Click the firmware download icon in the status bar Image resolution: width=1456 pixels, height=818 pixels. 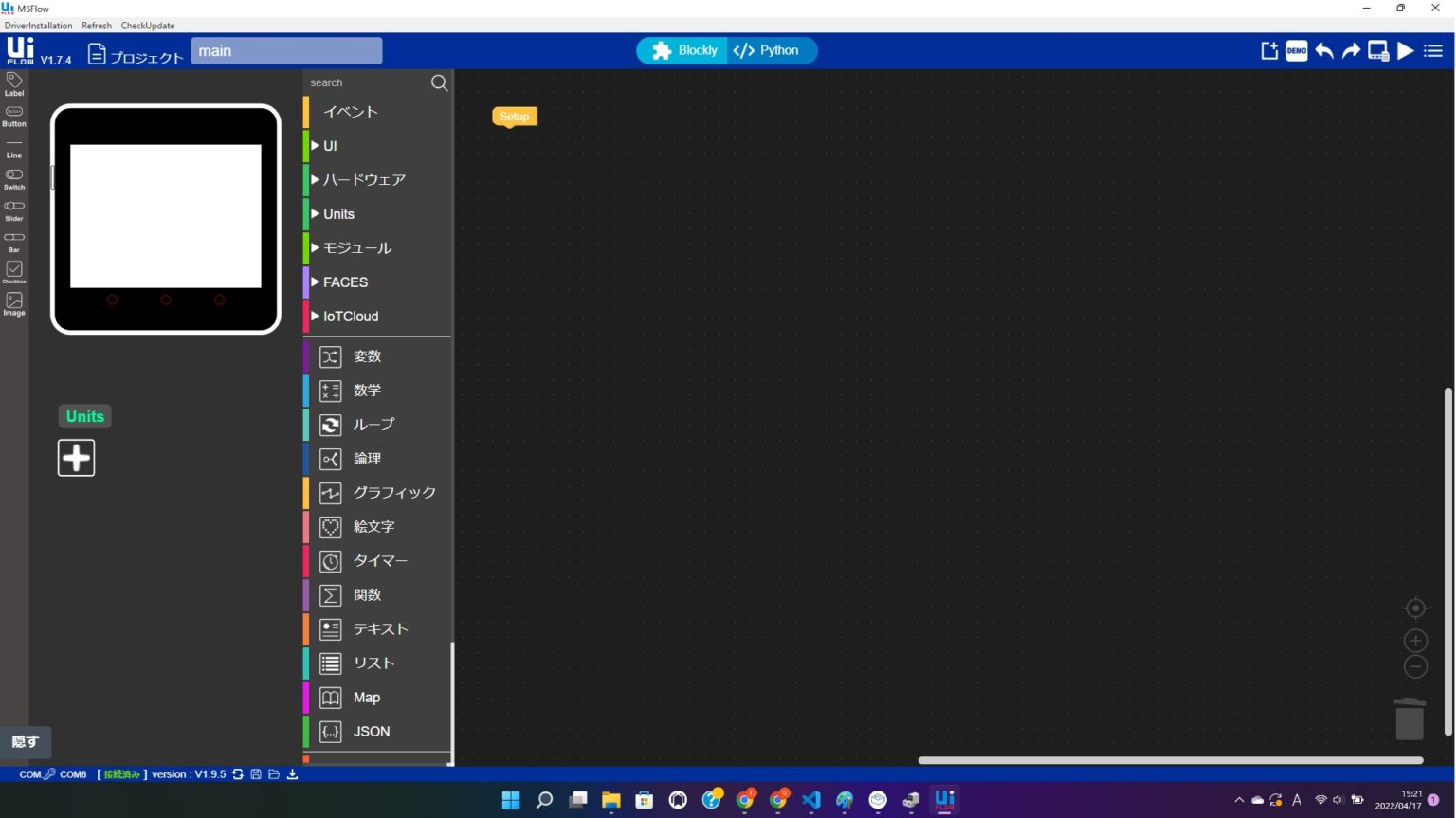[x=292, y=774]
